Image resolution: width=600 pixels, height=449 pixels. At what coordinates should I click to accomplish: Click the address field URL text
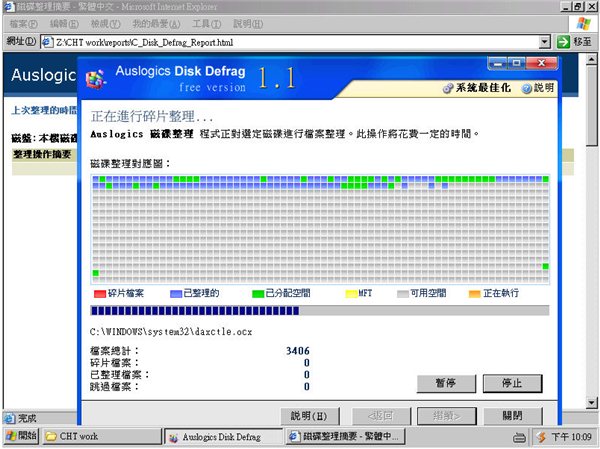145,42
